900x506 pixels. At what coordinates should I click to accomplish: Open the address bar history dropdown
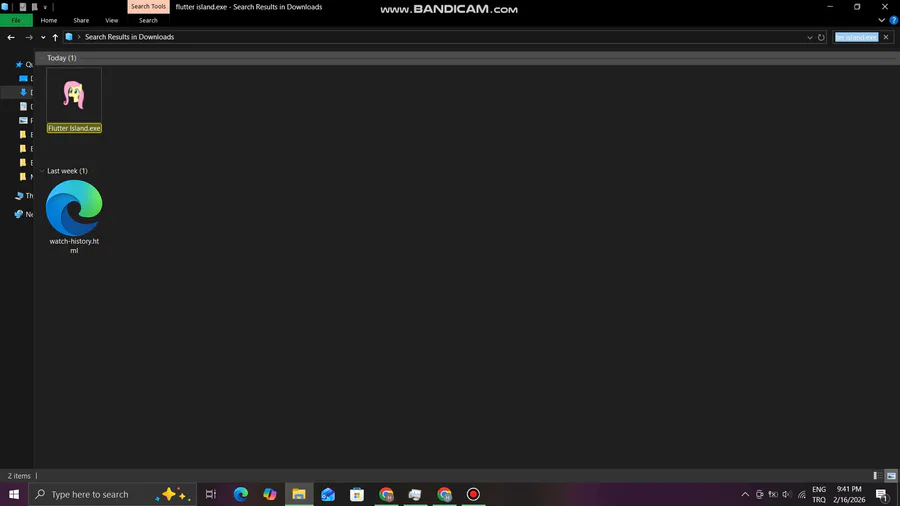tap(810, 37)
